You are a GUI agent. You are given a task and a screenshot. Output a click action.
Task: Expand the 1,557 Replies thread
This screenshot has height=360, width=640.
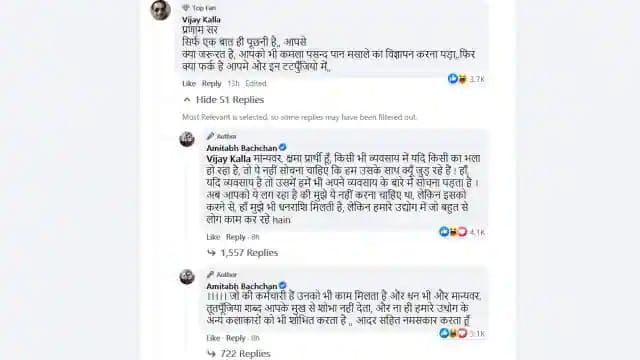(243, 253)
